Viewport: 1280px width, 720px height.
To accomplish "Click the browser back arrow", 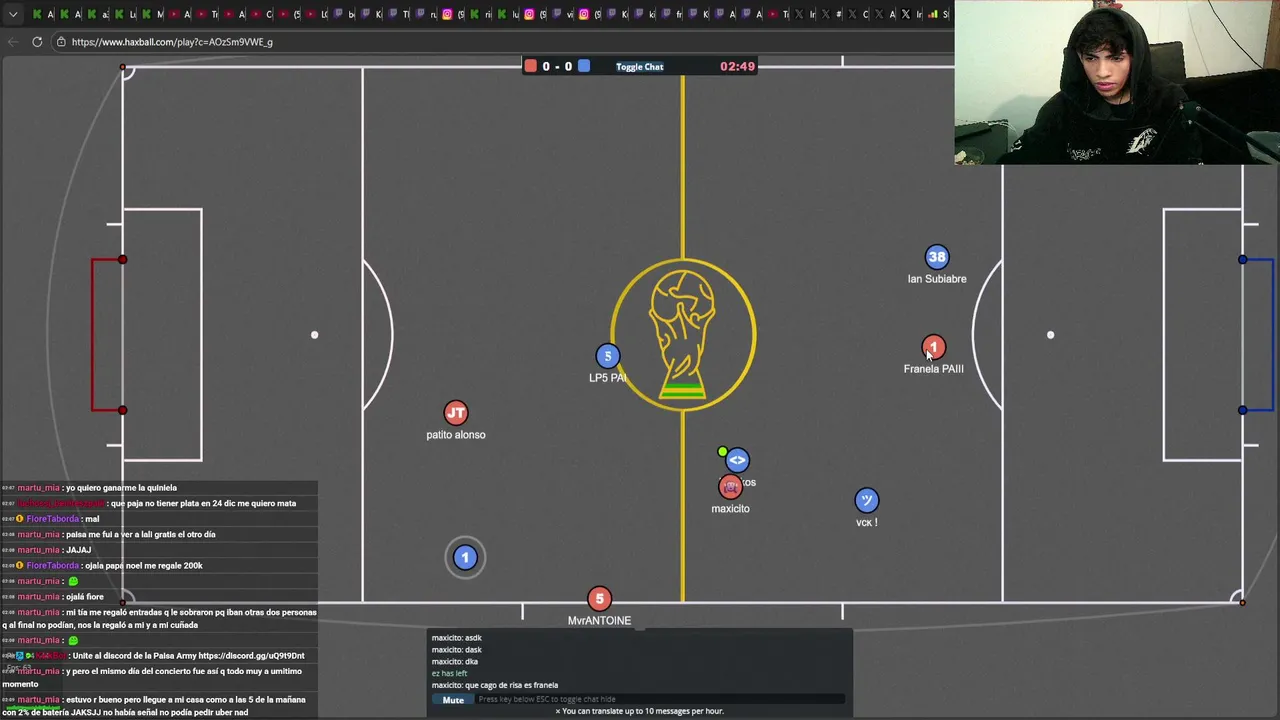I will 12,42.
